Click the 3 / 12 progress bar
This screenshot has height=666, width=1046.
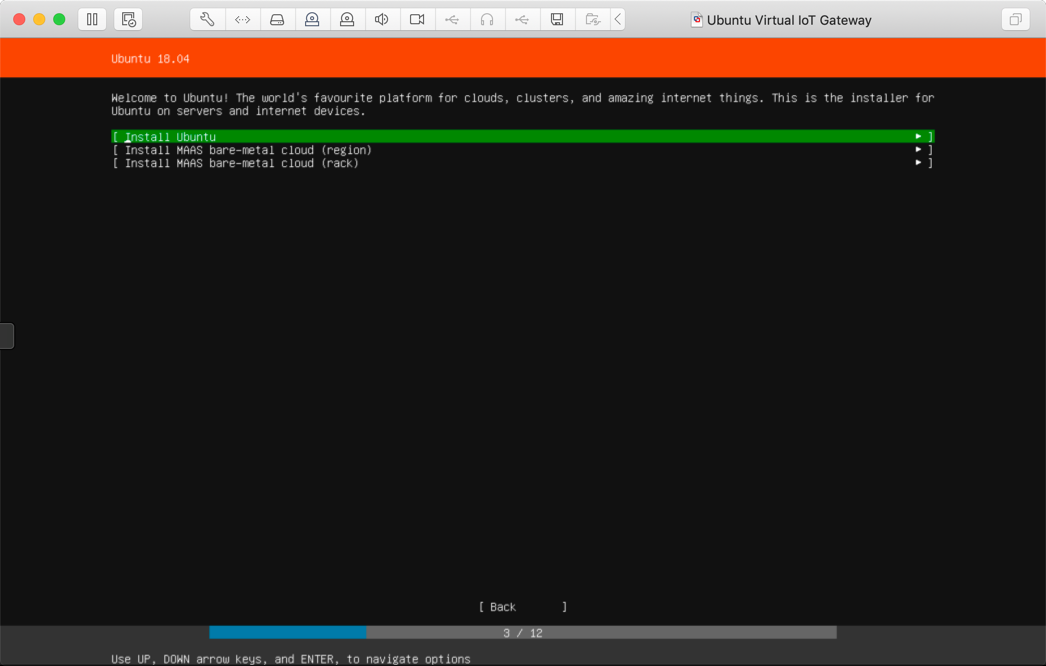(522, 633)
